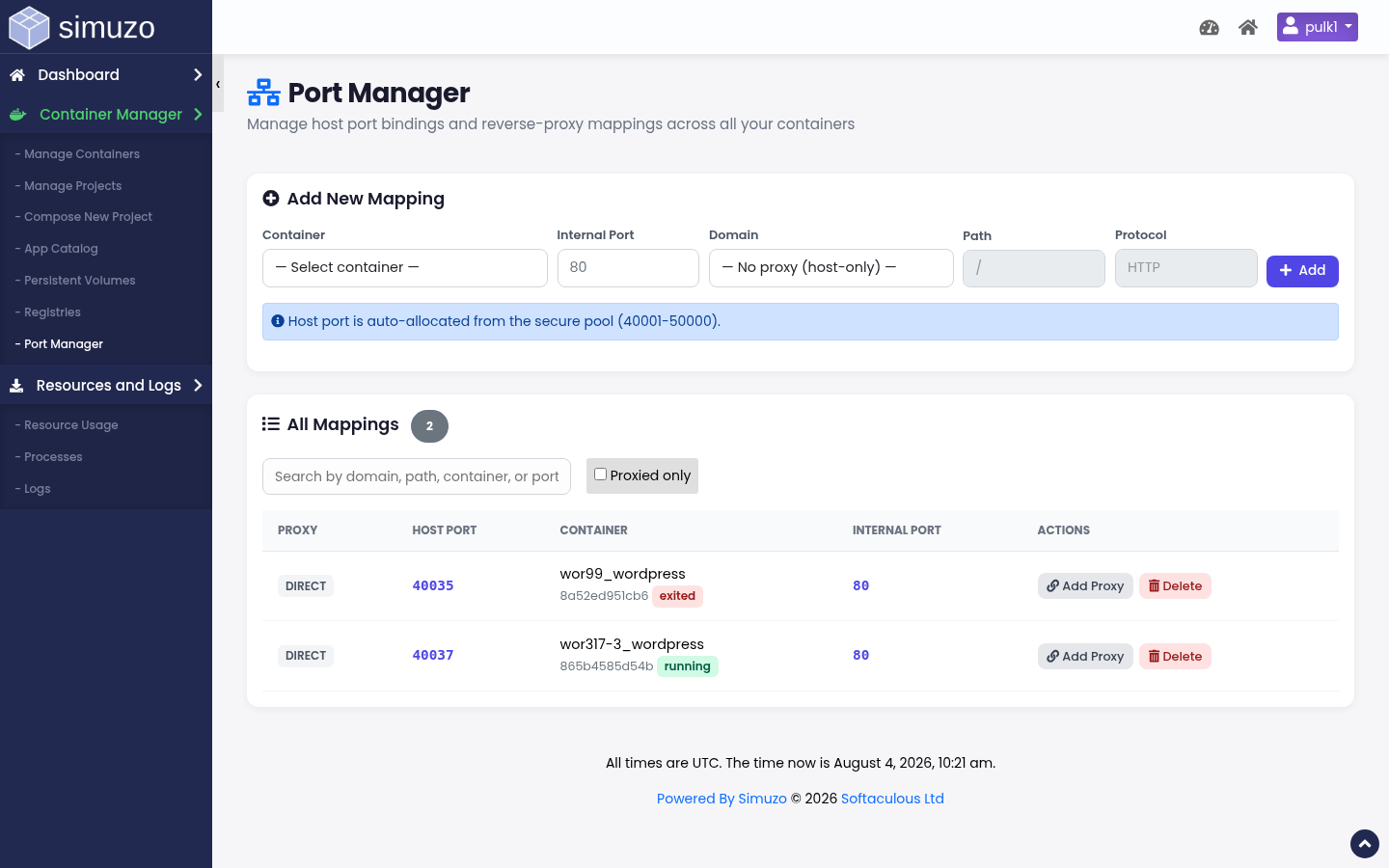Delete the wor99_wordpress mapping

click(x=1175, y=586)
